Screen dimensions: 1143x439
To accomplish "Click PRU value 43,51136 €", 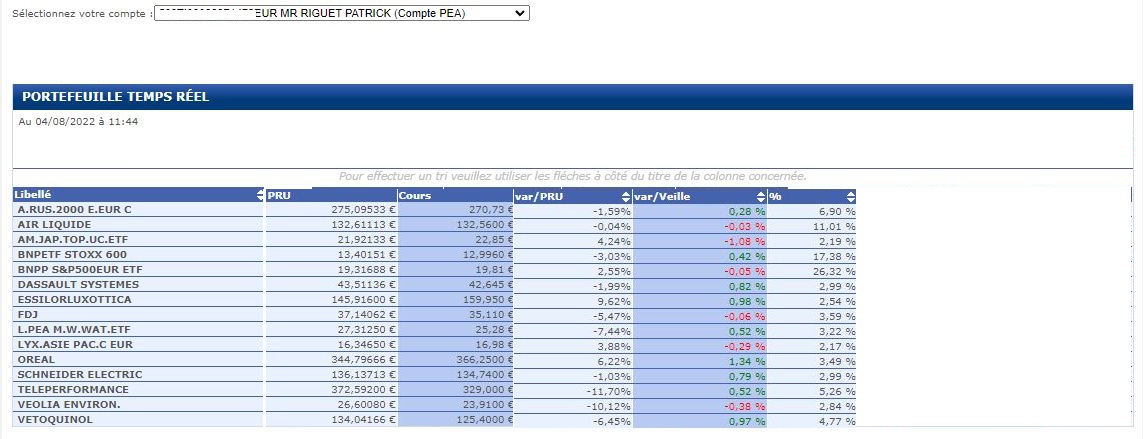I will pyautogui.click(x=366, y=284).
